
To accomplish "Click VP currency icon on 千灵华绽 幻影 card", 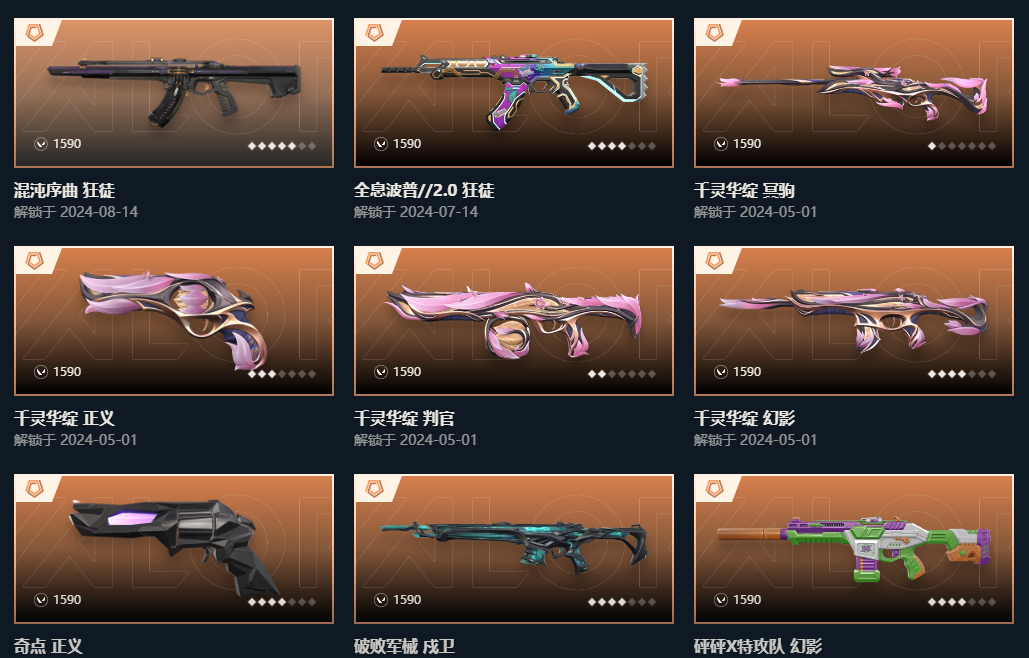I will click(x=721, y=372).
